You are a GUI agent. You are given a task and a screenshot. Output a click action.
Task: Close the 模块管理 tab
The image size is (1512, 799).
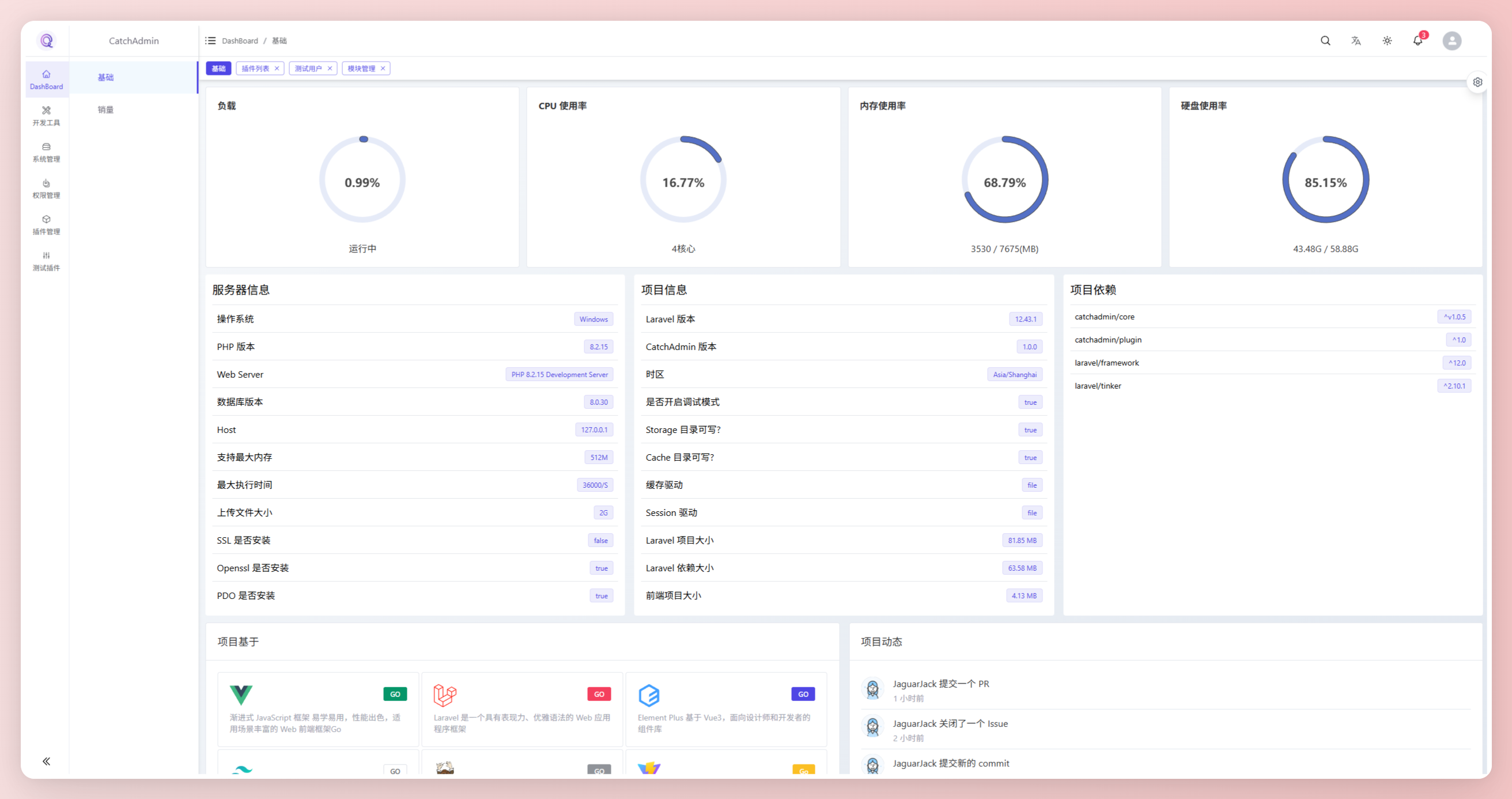point(383,69)
